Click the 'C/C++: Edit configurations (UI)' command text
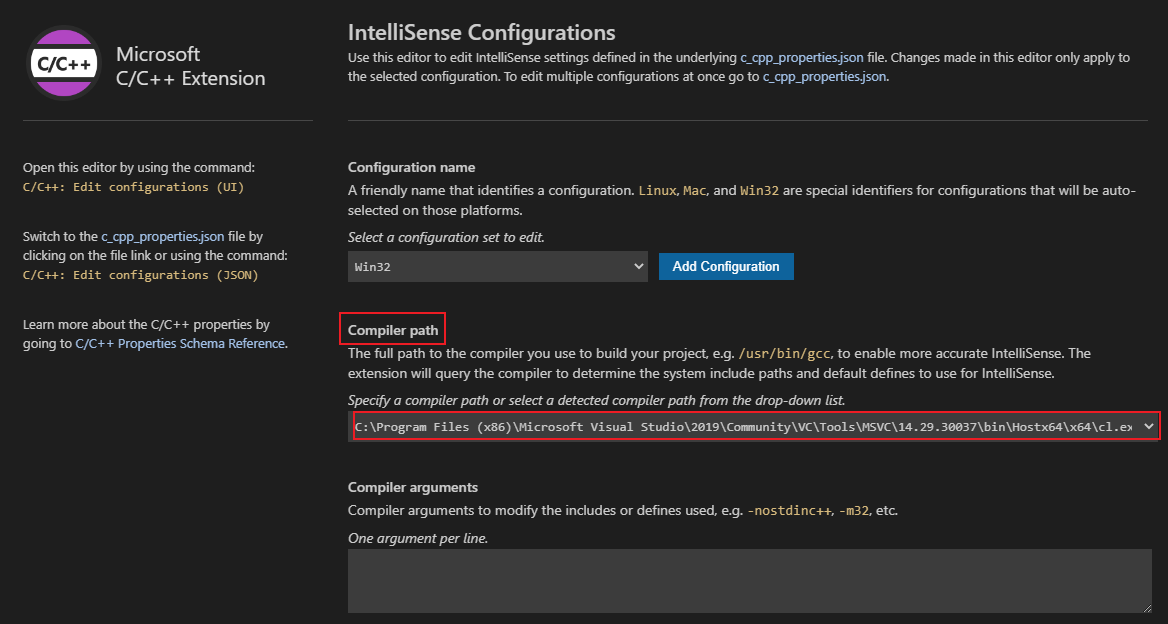This screenshot has height=624, width=1168. click(x=133, y=187)
